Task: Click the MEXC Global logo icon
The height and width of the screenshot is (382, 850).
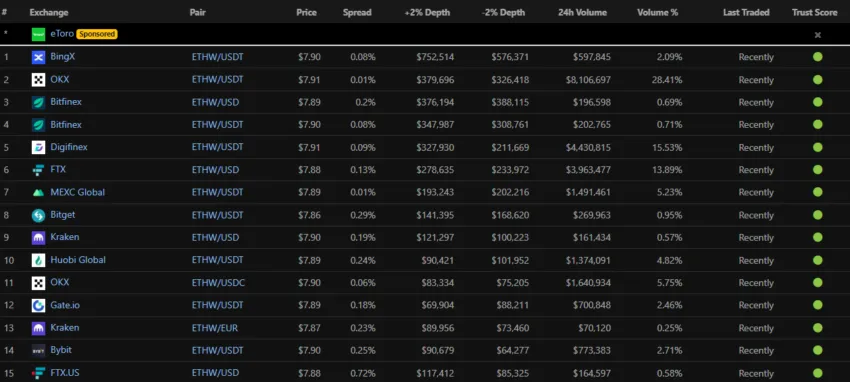Action: click(x=38, y=192)
